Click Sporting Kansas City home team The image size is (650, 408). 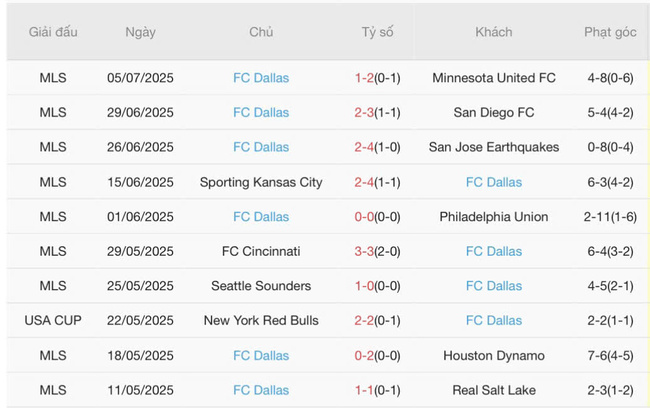[261, 182]
